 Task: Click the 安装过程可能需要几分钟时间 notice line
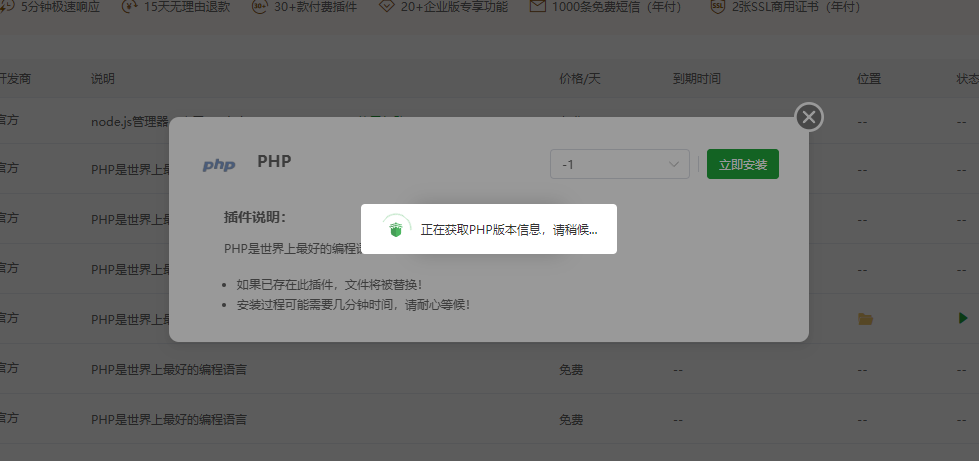point(353,305)
